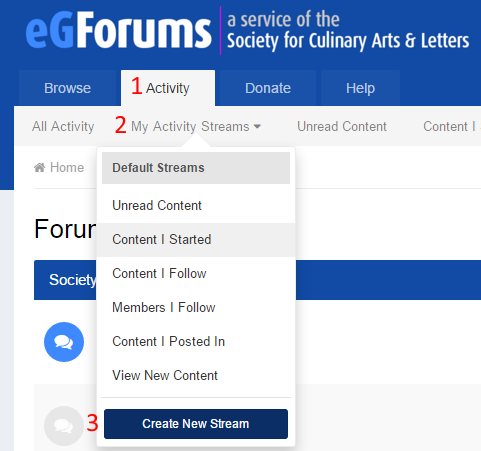
Task: Click the eGForums logo
Action: tap(118, 31)
